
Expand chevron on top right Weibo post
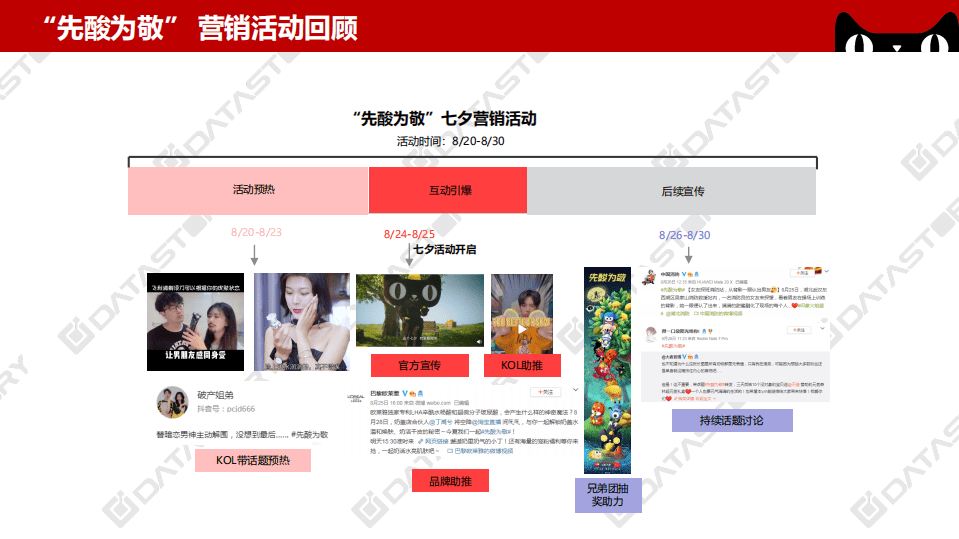(826, 271)
